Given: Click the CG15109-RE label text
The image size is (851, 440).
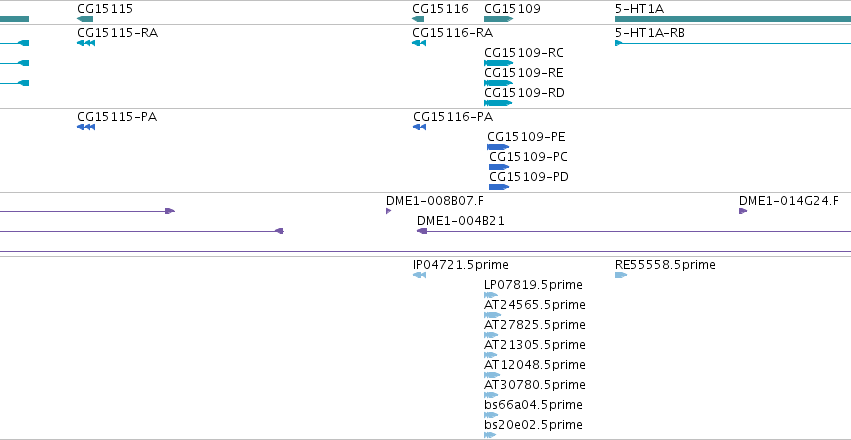Looking at the screenshot, I should 524,73.
